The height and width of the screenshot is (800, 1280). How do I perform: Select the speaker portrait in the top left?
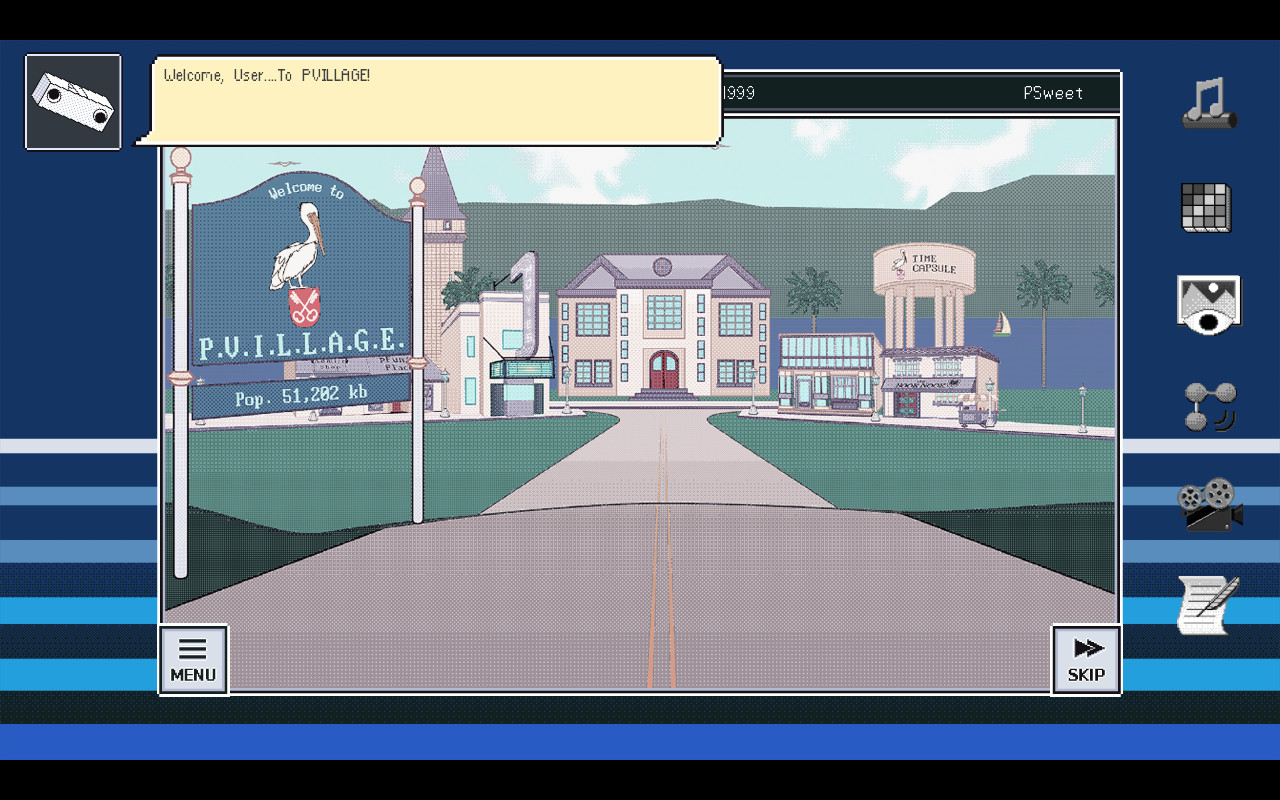72,101
